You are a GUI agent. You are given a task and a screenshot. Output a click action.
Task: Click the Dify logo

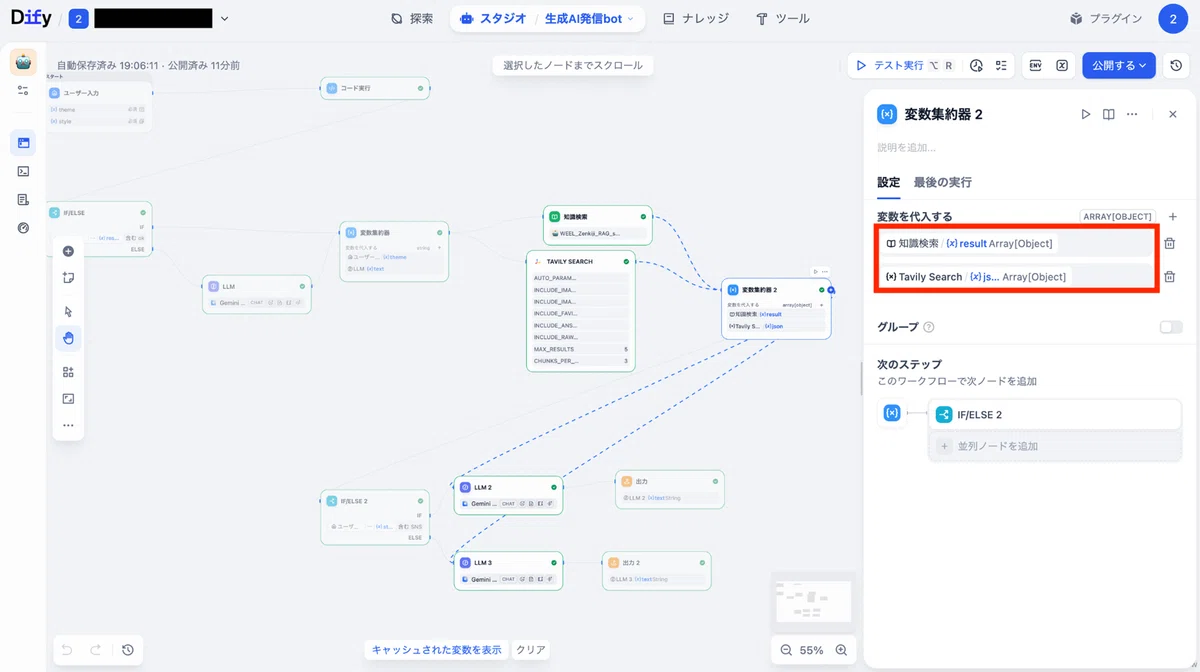[33, 18]
